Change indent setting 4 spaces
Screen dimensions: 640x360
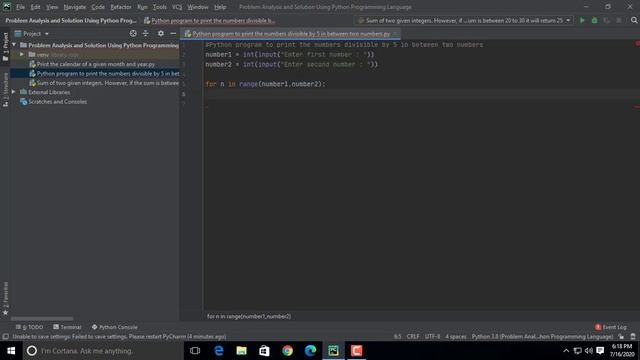(x=456, y=337)
